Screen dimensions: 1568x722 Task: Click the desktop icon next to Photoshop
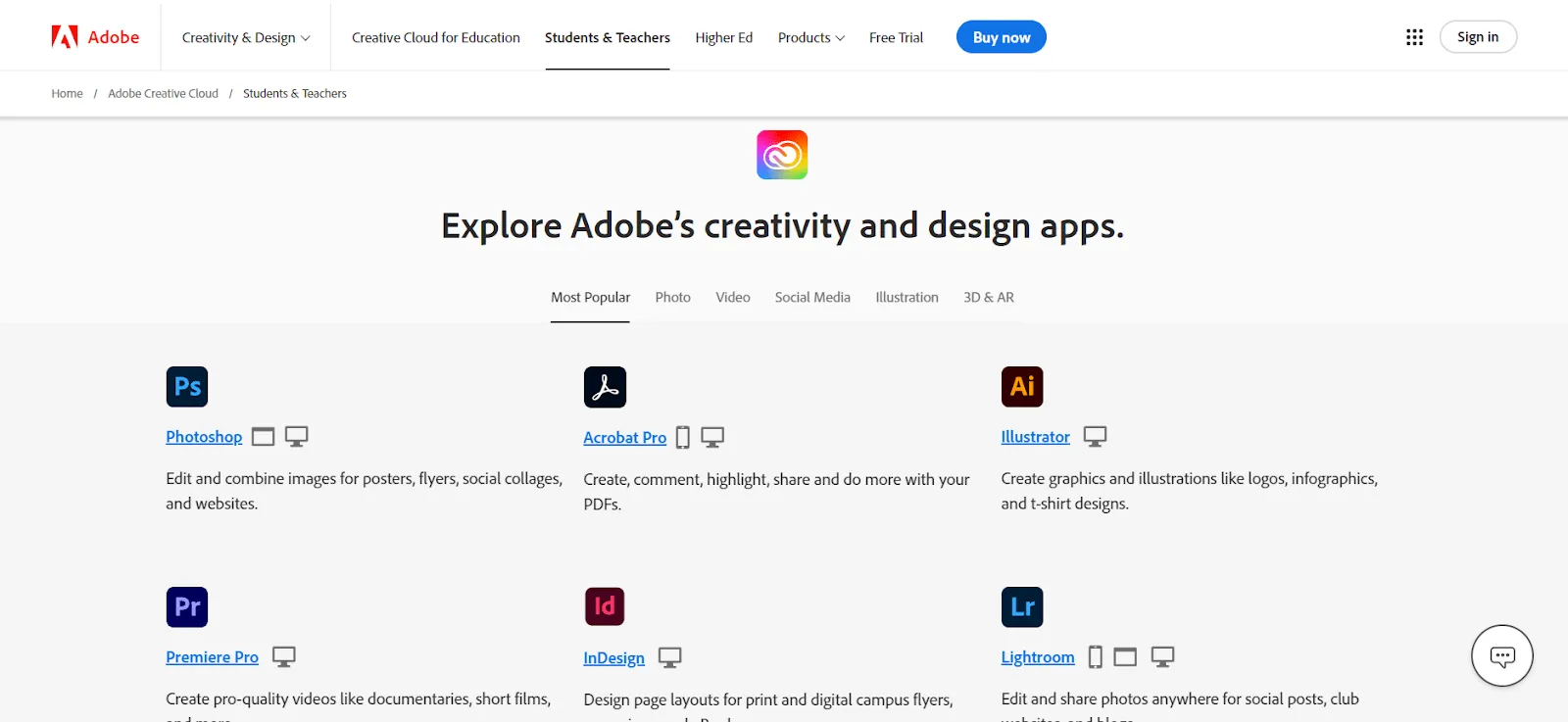[x=297, y=437]
